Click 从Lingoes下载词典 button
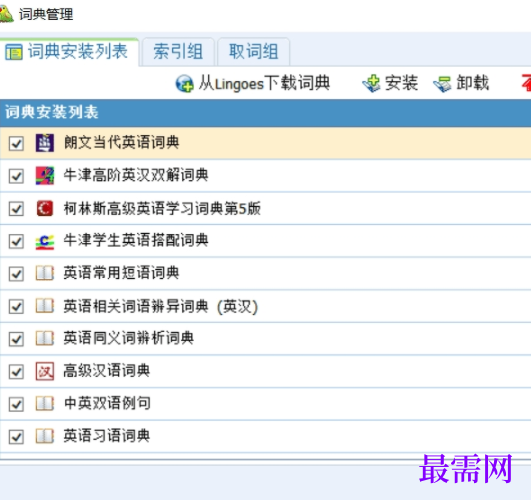 point(253,83)
